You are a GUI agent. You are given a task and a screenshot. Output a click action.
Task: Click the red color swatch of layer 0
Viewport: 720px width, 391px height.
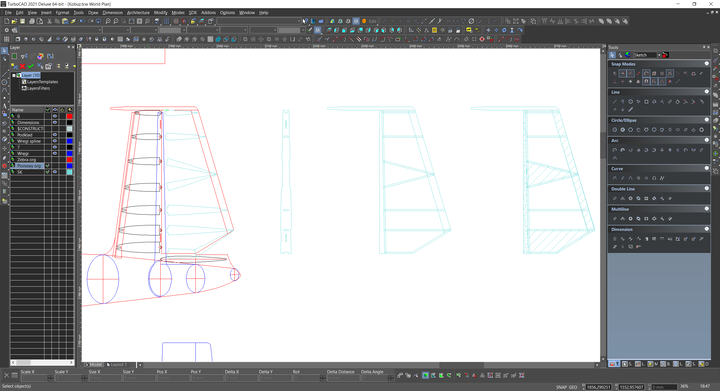point(70,117)
